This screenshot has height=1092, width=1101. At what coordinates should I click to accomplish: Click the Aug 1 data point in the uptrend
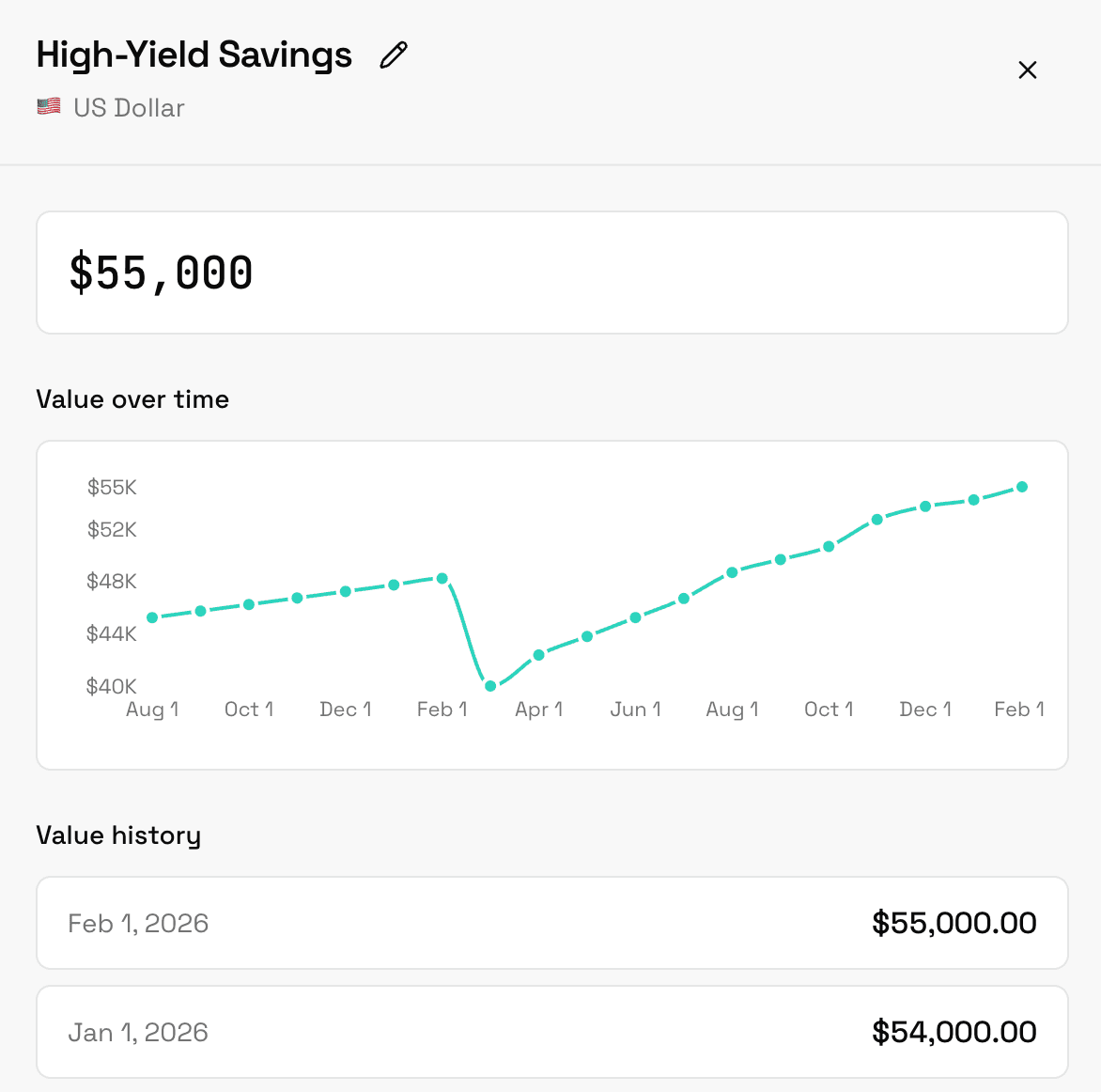732,571
